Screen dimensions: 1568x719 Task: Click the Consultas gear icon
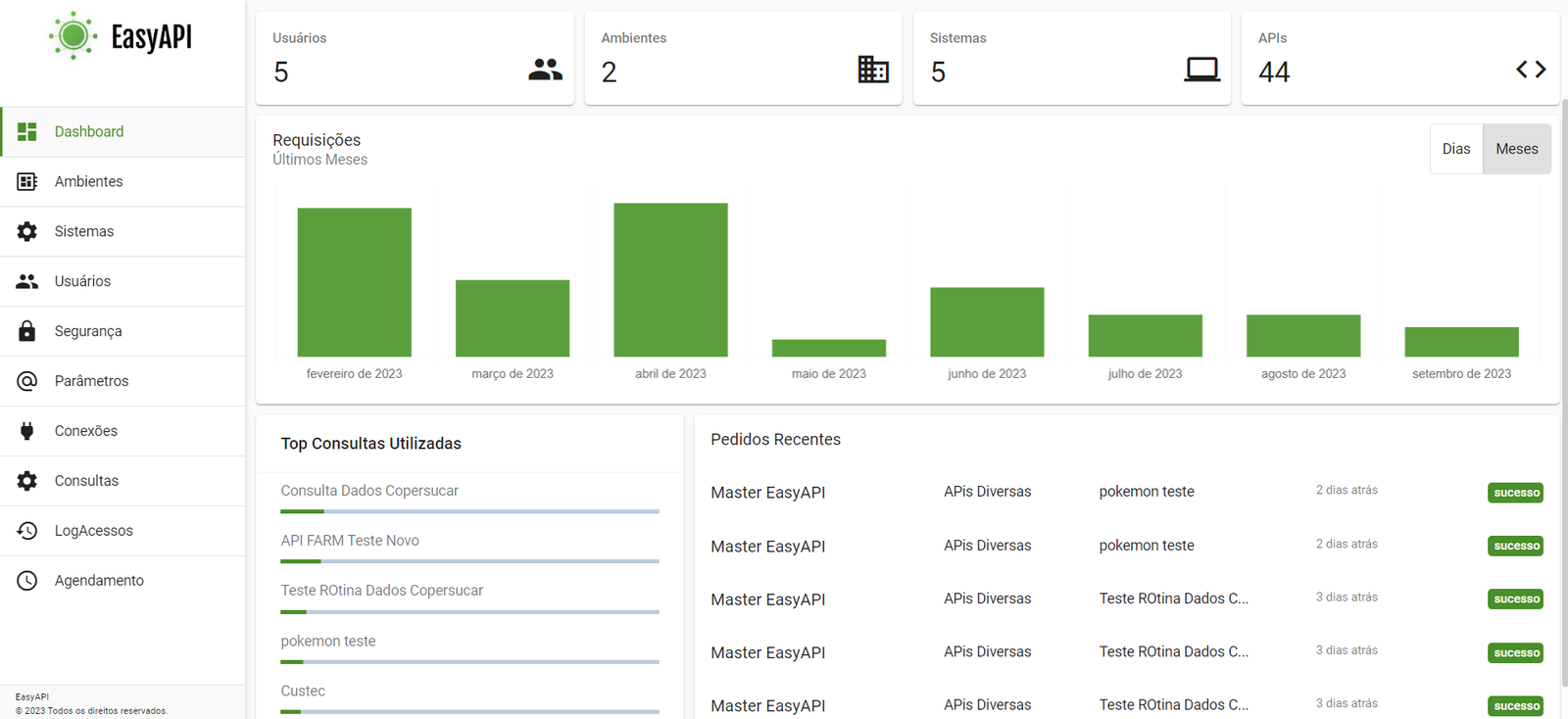tap(27, 481)
